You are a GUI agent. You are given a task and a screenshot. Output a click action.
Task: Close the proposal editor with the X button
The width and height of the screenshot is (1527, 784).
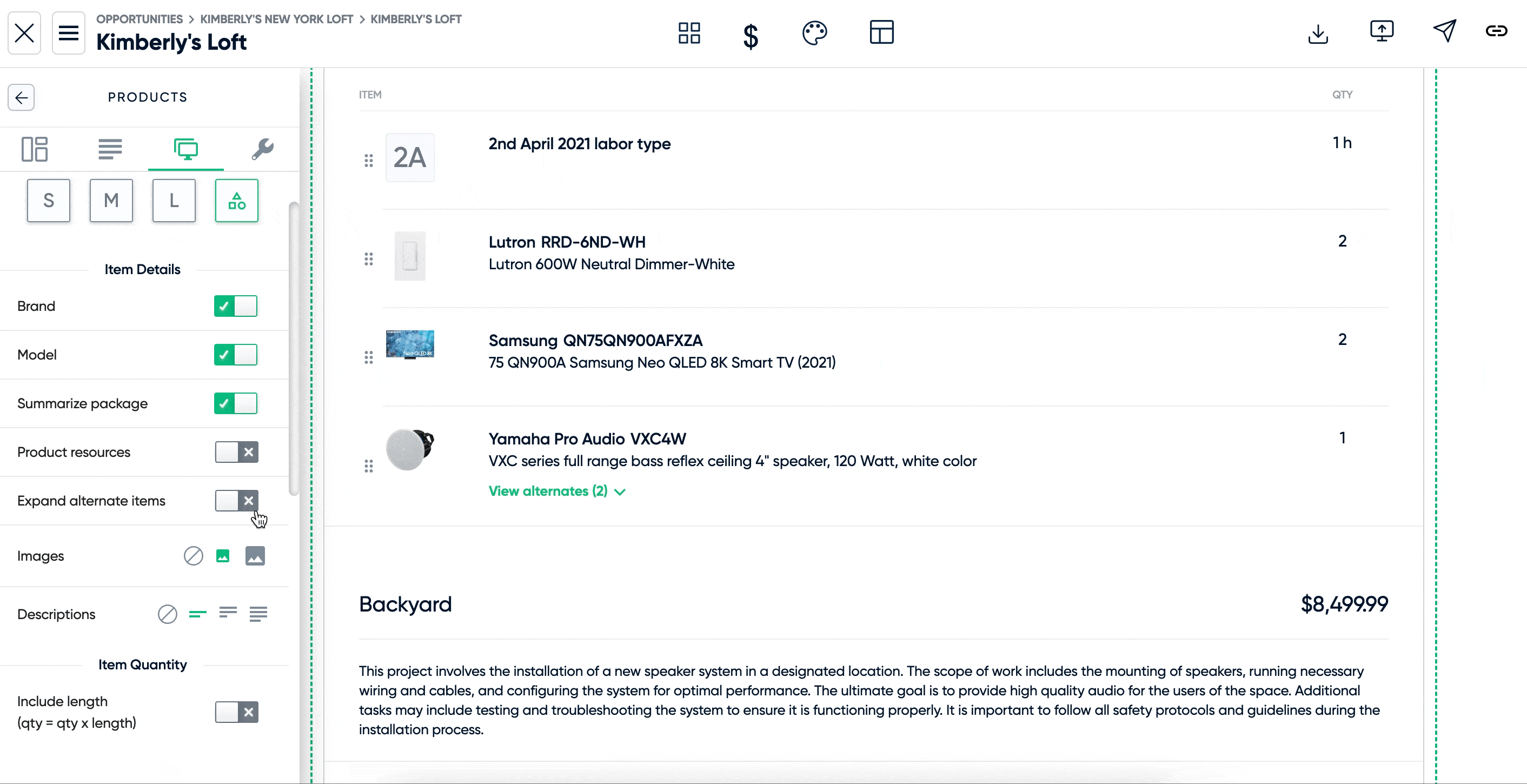[24, 33]
